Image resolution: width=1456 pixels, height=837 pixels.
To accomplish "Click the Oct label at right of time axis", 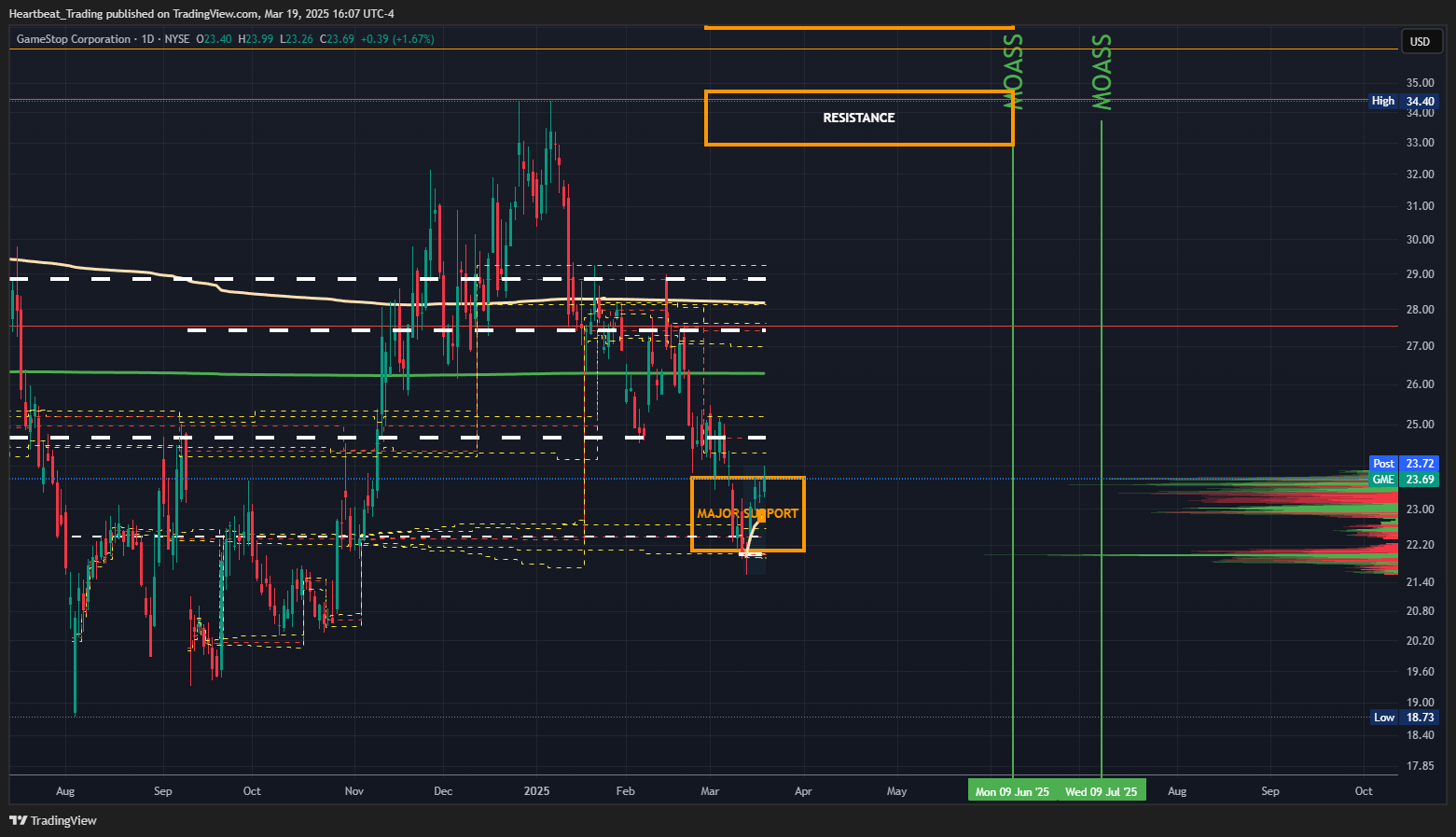I will (x=1364, y=791).
